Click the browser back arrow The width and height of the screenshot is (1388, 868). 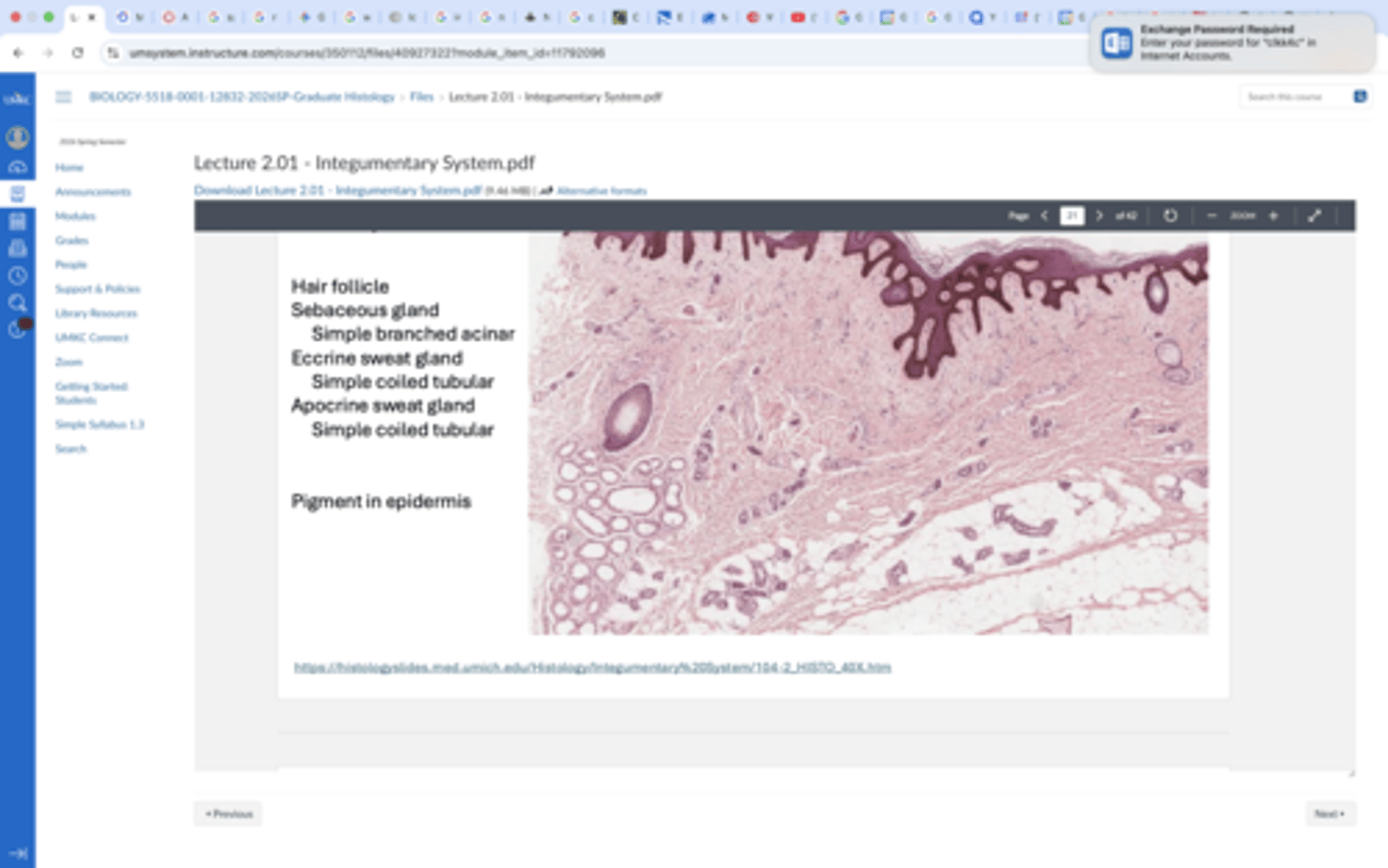point(18,53)
